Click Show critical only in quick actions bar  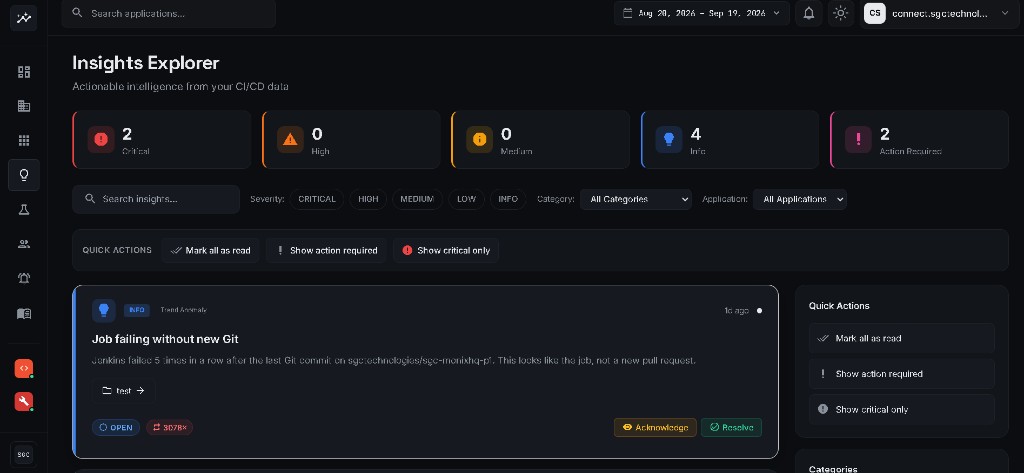click(x=446, y=250)
